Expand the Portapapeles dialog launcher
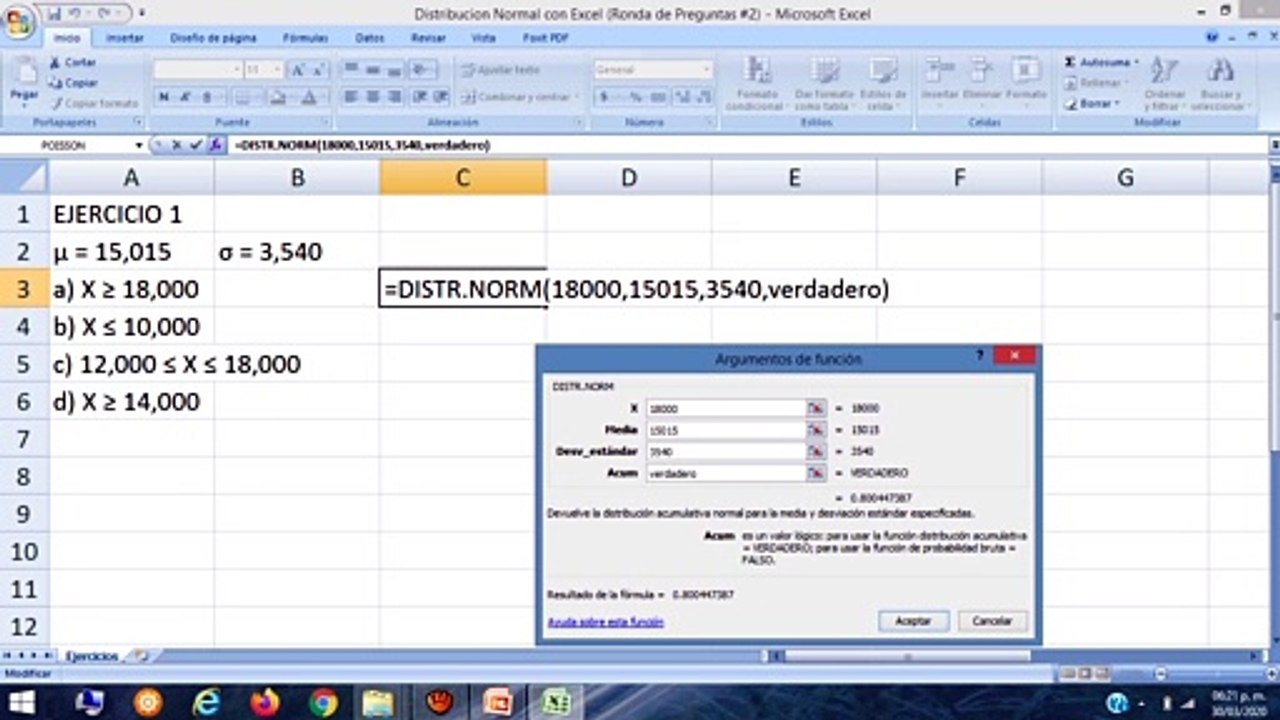This screenshot has height=720, width=1280. click(137, 122)
